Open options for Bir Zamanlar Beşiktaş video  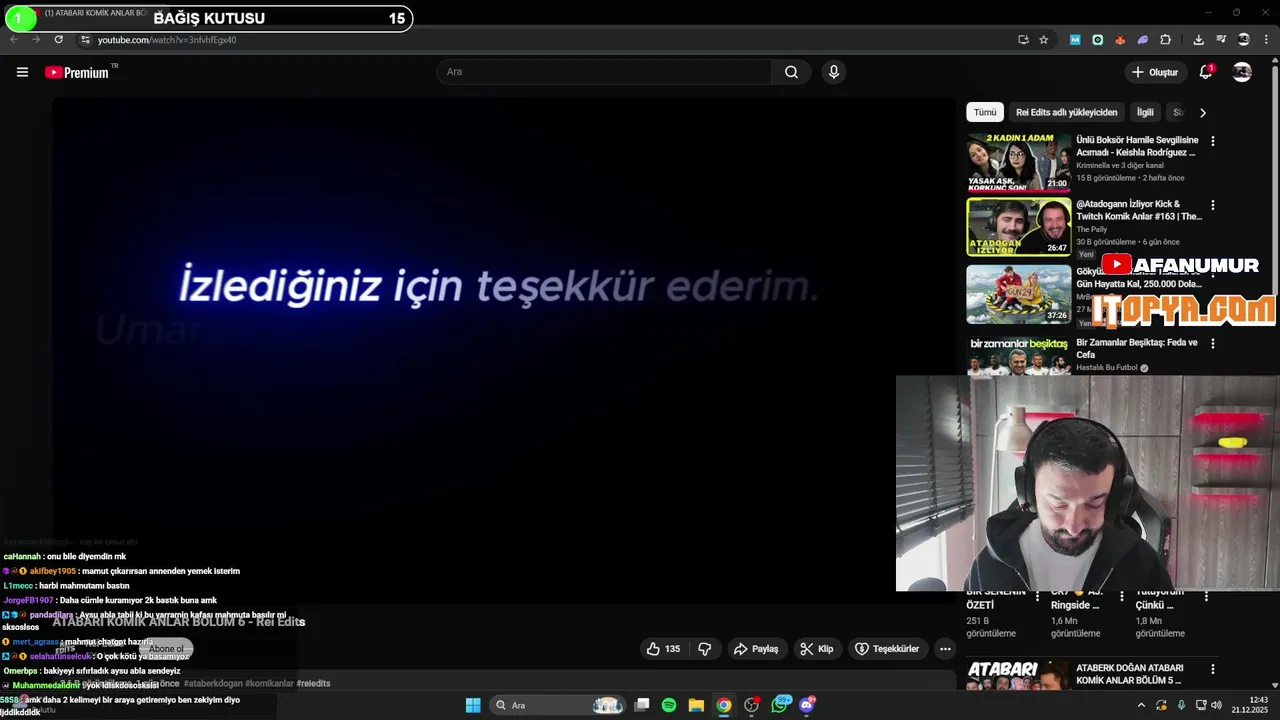1213,343
